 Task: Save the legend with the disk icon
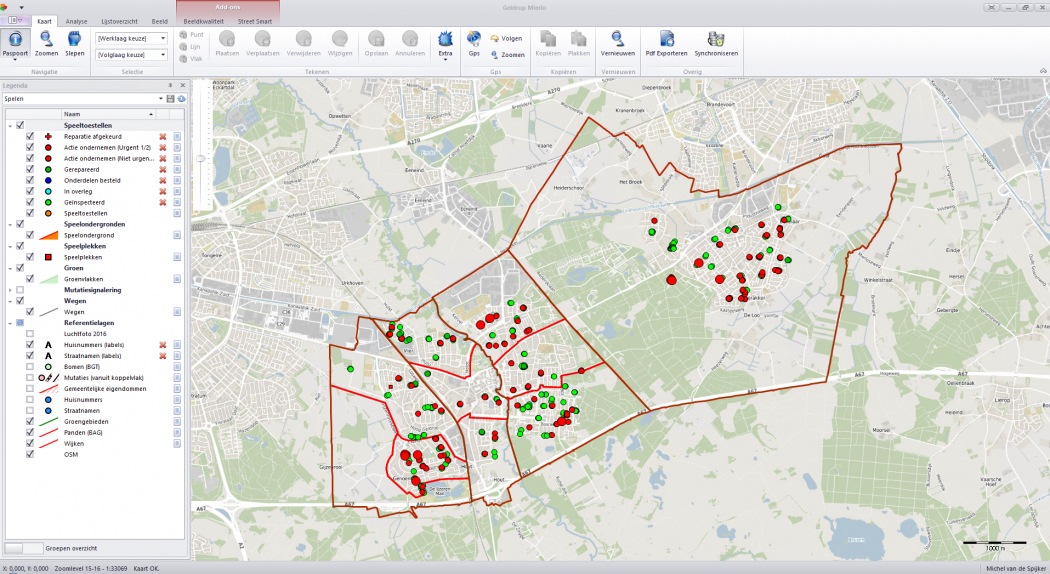click(x=170, y=99)
